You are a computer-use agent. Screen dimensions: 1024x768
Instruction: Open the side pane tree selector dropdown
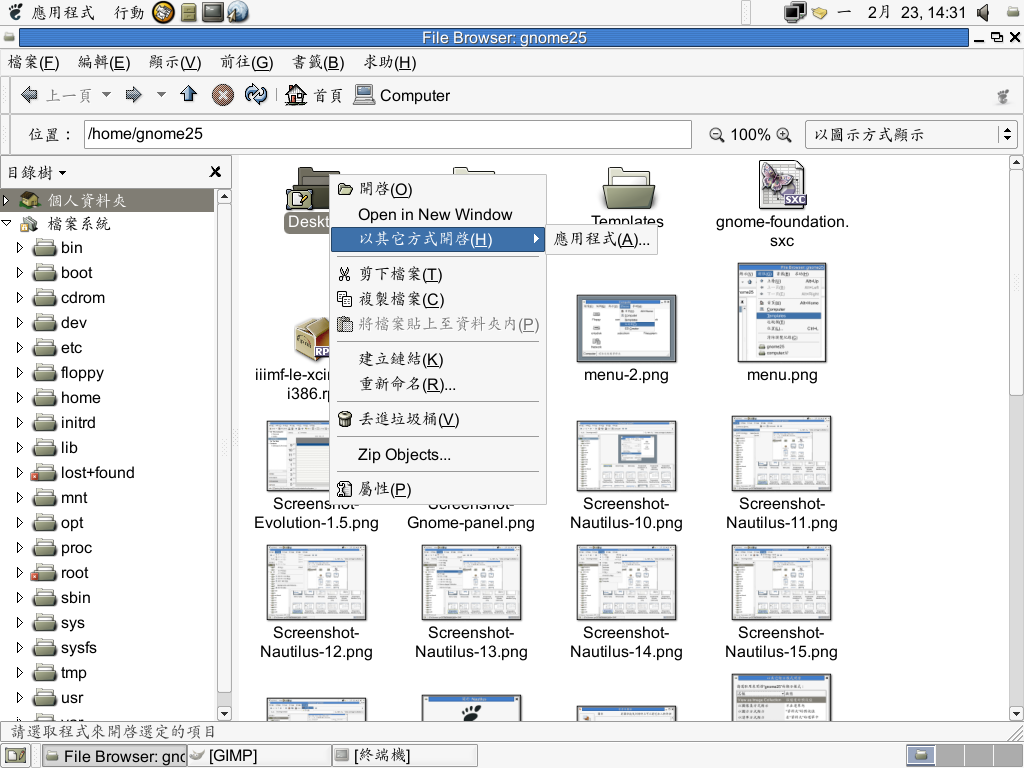coord(37,172)
